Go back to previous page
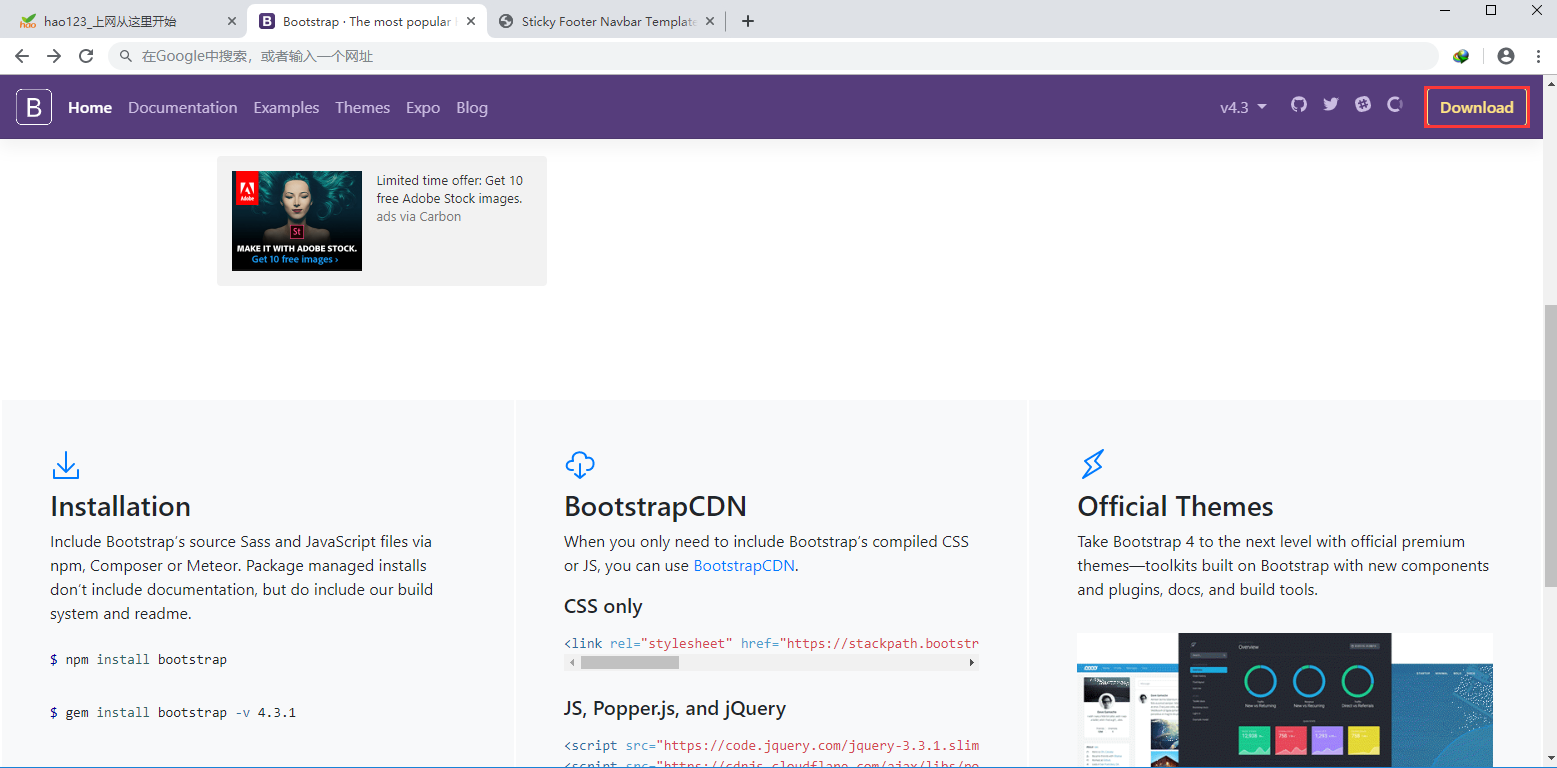Image resolution: width=1557 pixels, height=768 pixels. pos(22,57)
